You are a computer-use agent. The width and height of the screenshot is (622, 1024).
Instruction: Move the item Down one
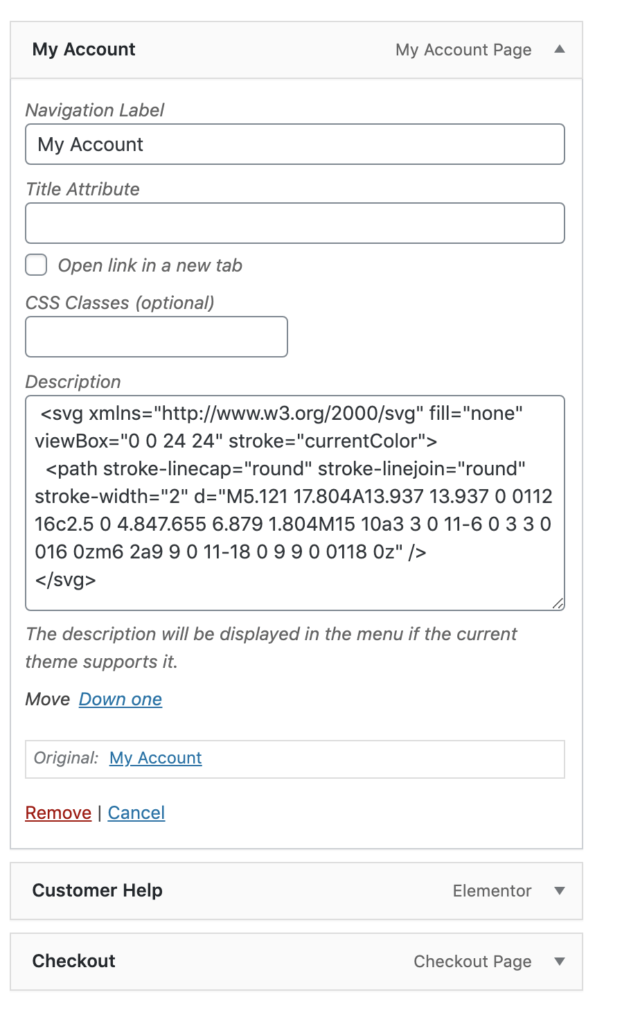120,699
